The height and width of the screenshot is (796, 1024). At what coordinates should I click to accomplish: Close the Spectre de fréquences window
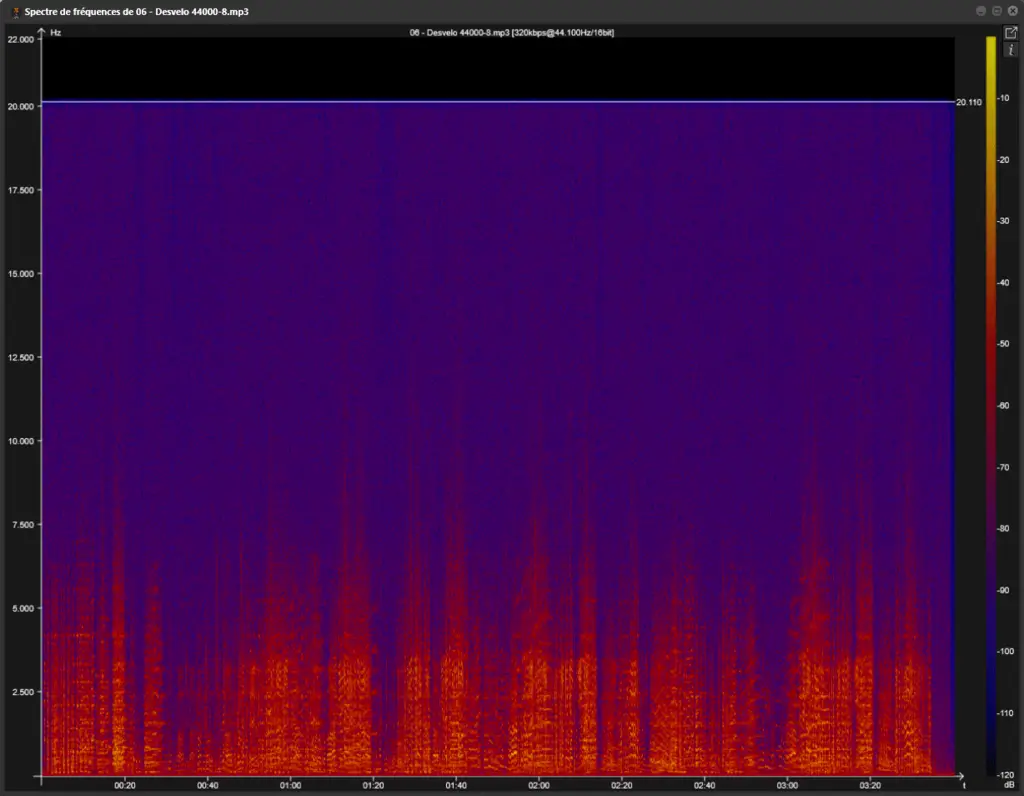[1011, 10]
